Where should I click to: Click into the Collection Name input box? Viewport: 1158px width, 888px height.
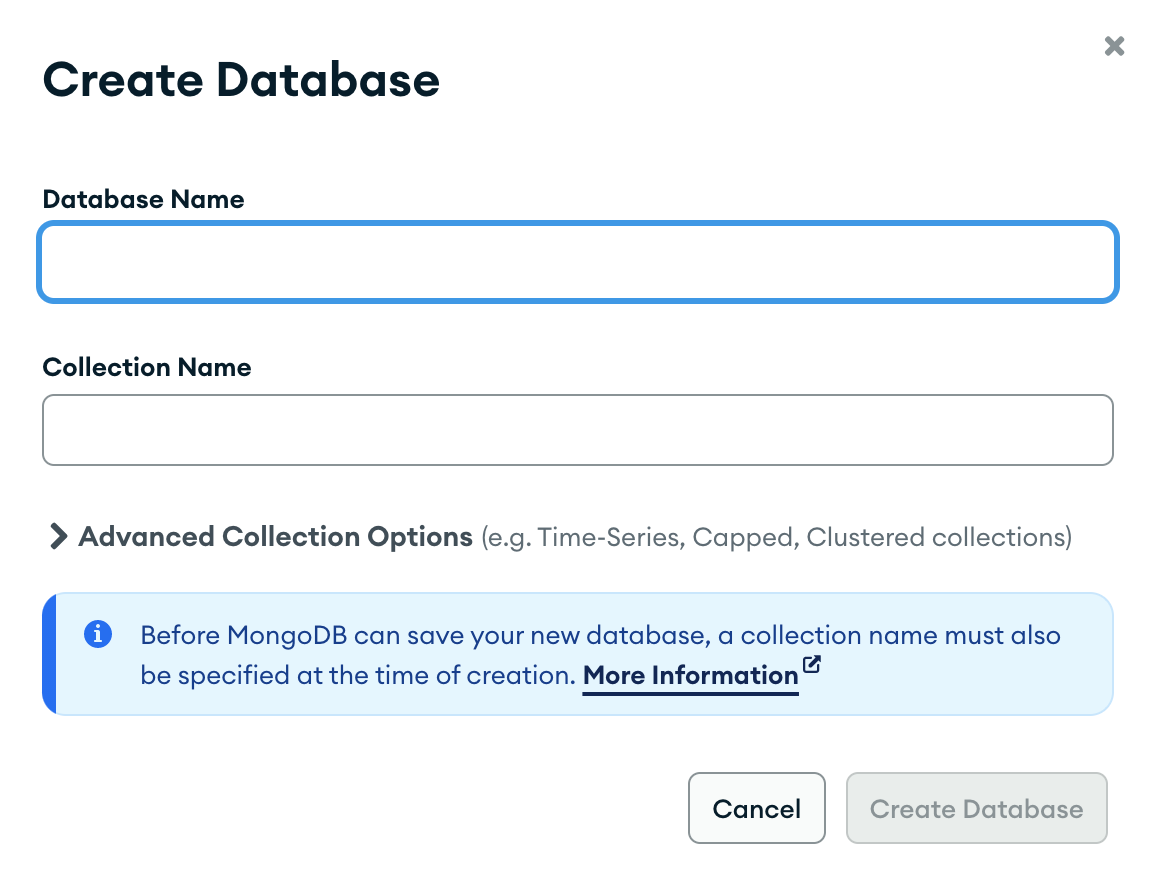pos(577,430)
